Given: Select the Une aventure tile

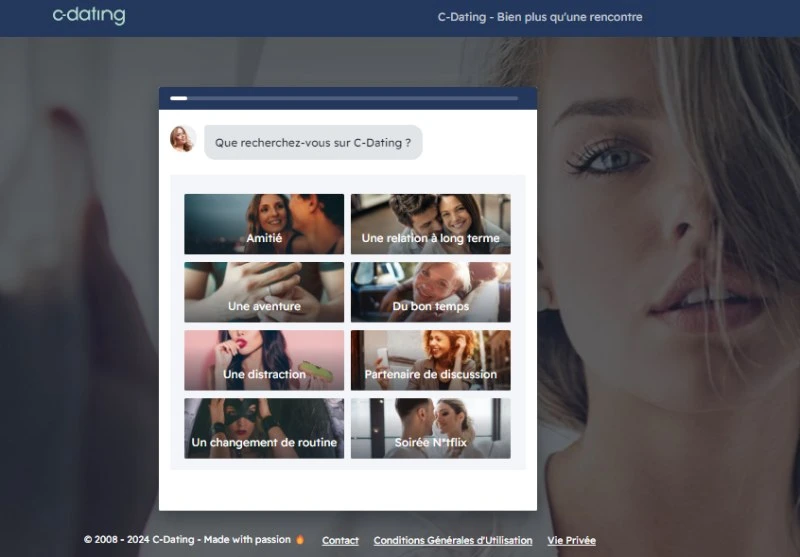Looking at the screenshot, I should click(x=264, y=291).
